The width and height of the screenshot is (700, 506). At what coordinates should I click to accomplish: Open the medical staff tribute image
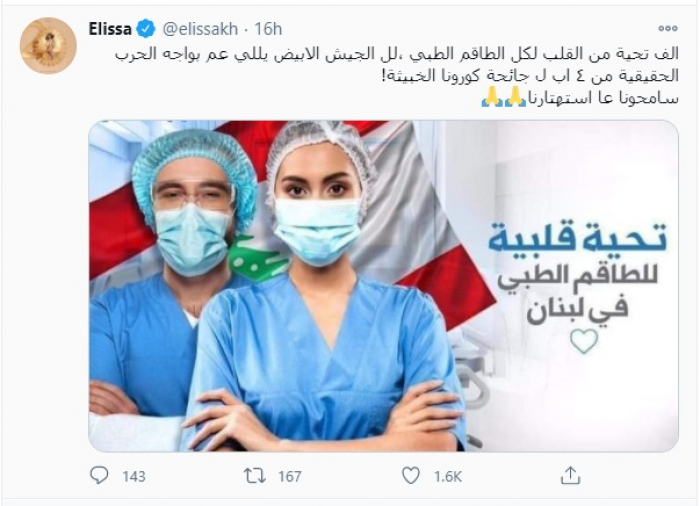point(383,286)
